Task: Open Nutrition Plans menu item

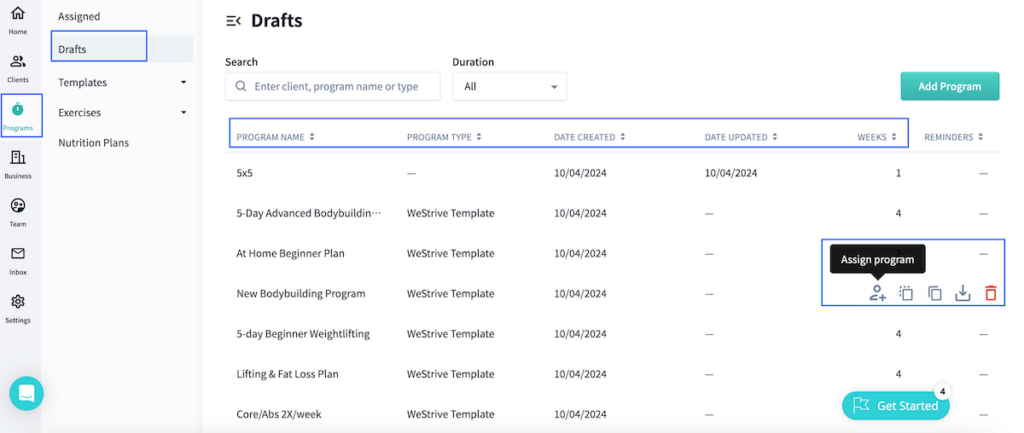Action: tap(93, 143)
